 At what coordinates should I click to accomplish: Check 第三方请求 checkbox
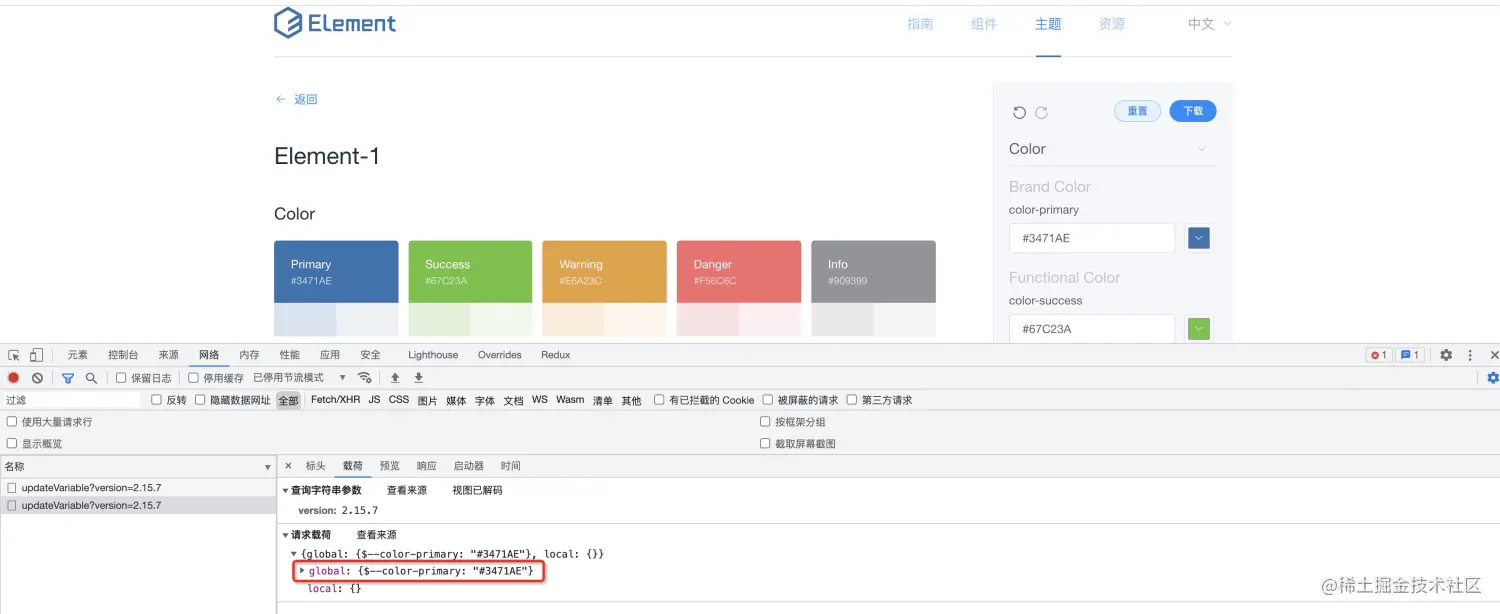click(852, 400)
